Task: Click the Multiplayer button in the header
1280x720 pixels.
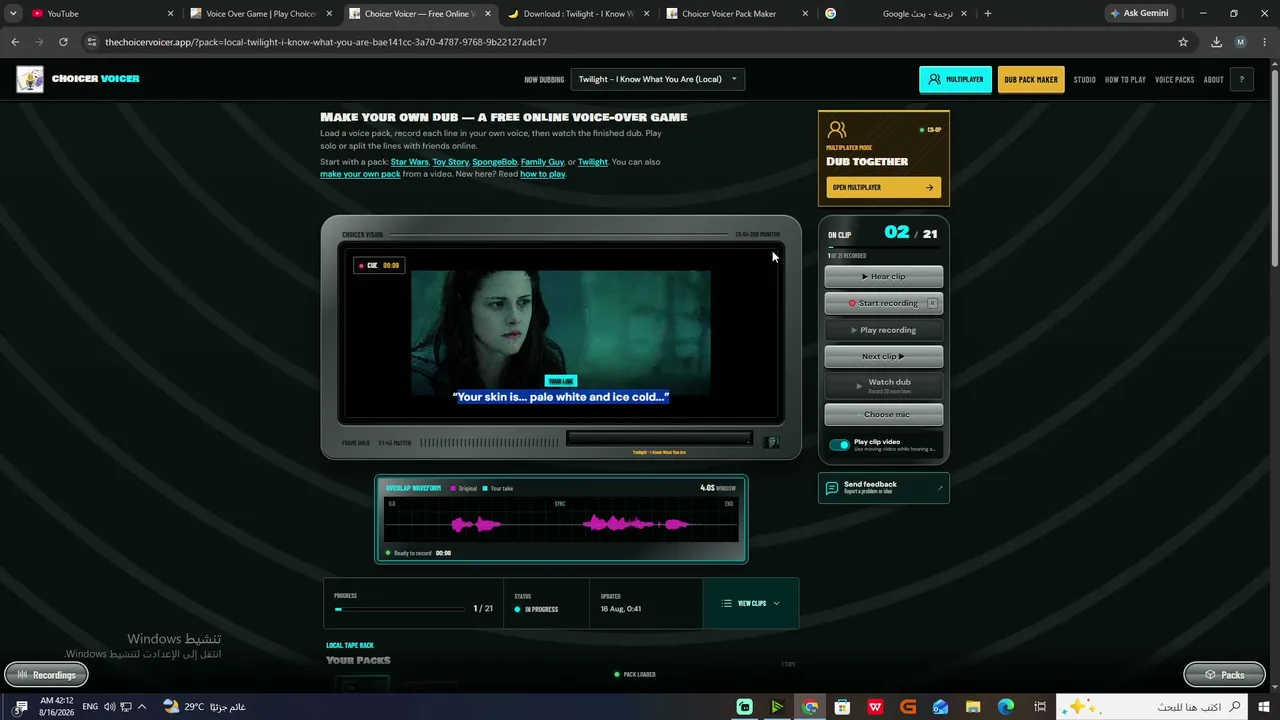Action: point(955,79)
